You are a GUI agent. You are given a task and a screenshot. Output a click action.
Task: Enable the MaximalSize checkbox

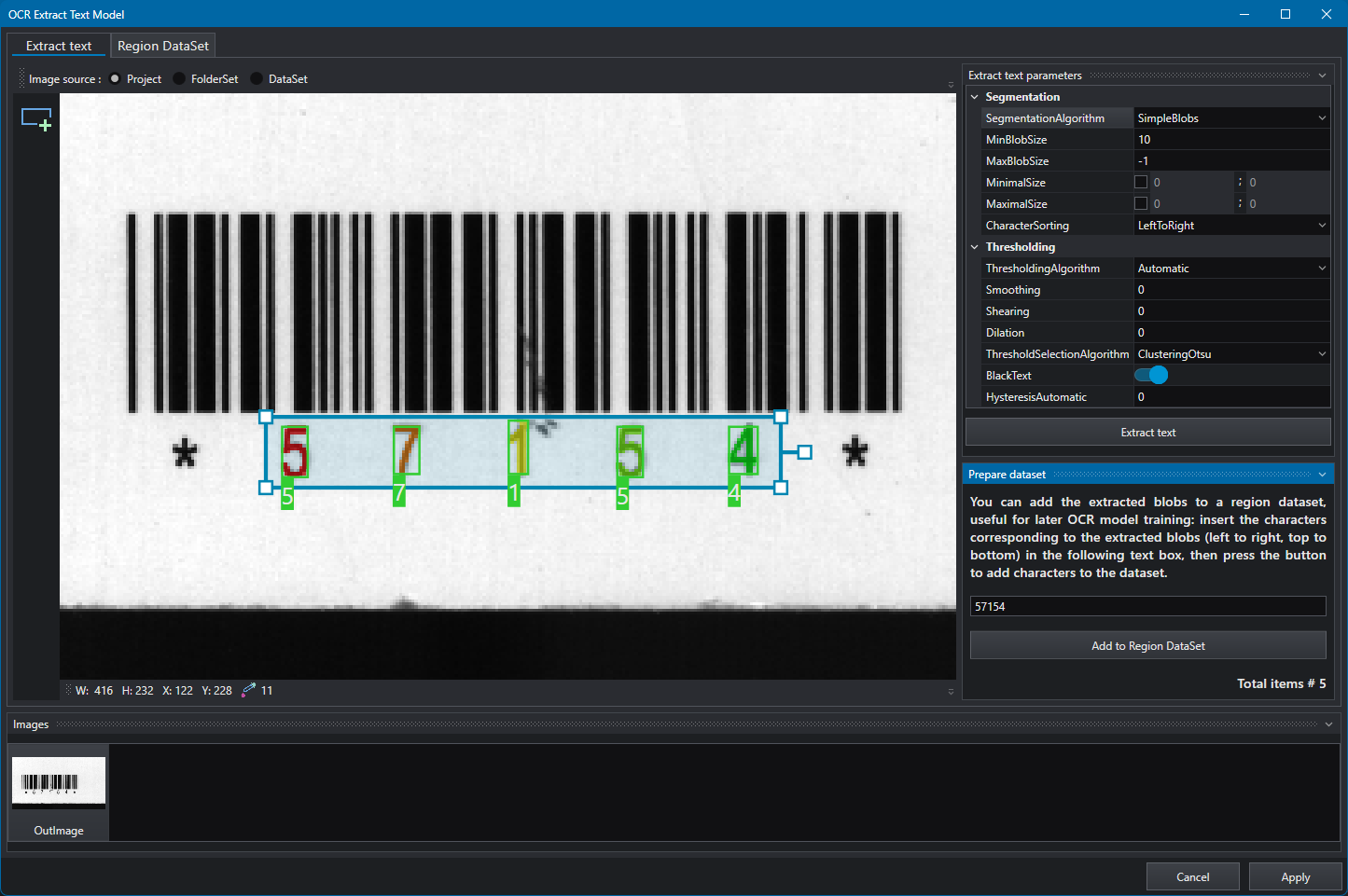point(1141,203)
